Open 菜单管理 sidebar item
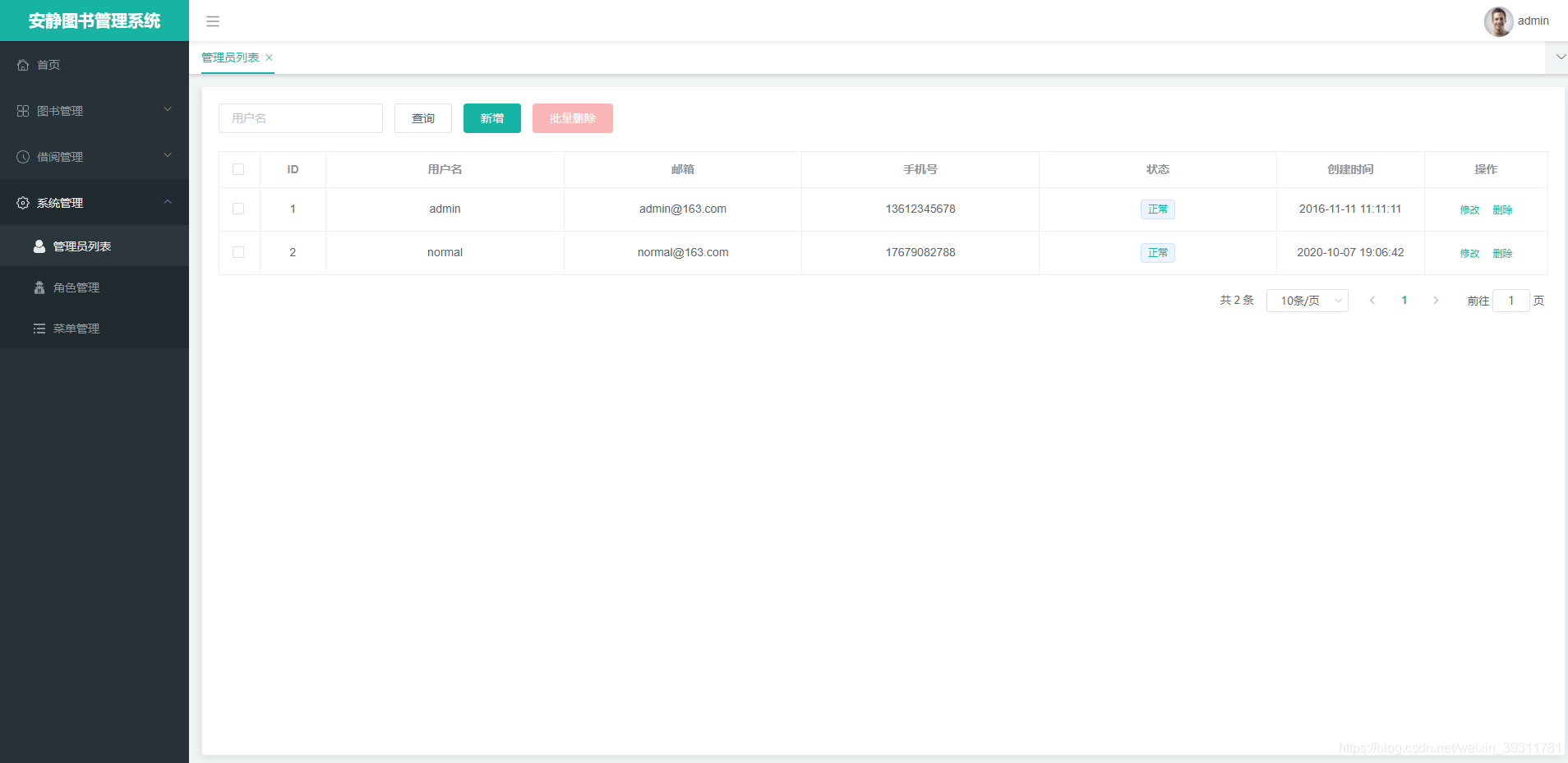This screenshot has width=1568, height=763. [95, 329]
